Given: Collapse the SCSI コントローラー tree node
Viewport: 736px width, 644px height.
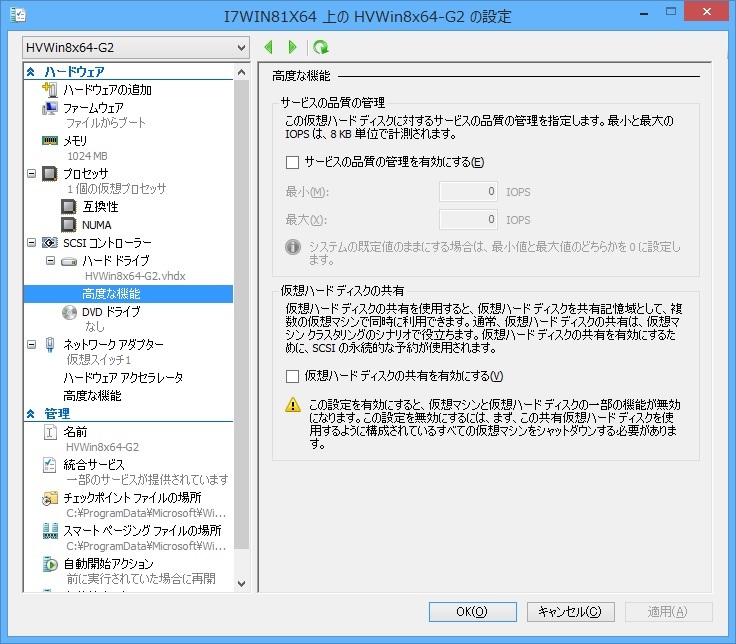Looking at the screenshot, I should (31, 243).
